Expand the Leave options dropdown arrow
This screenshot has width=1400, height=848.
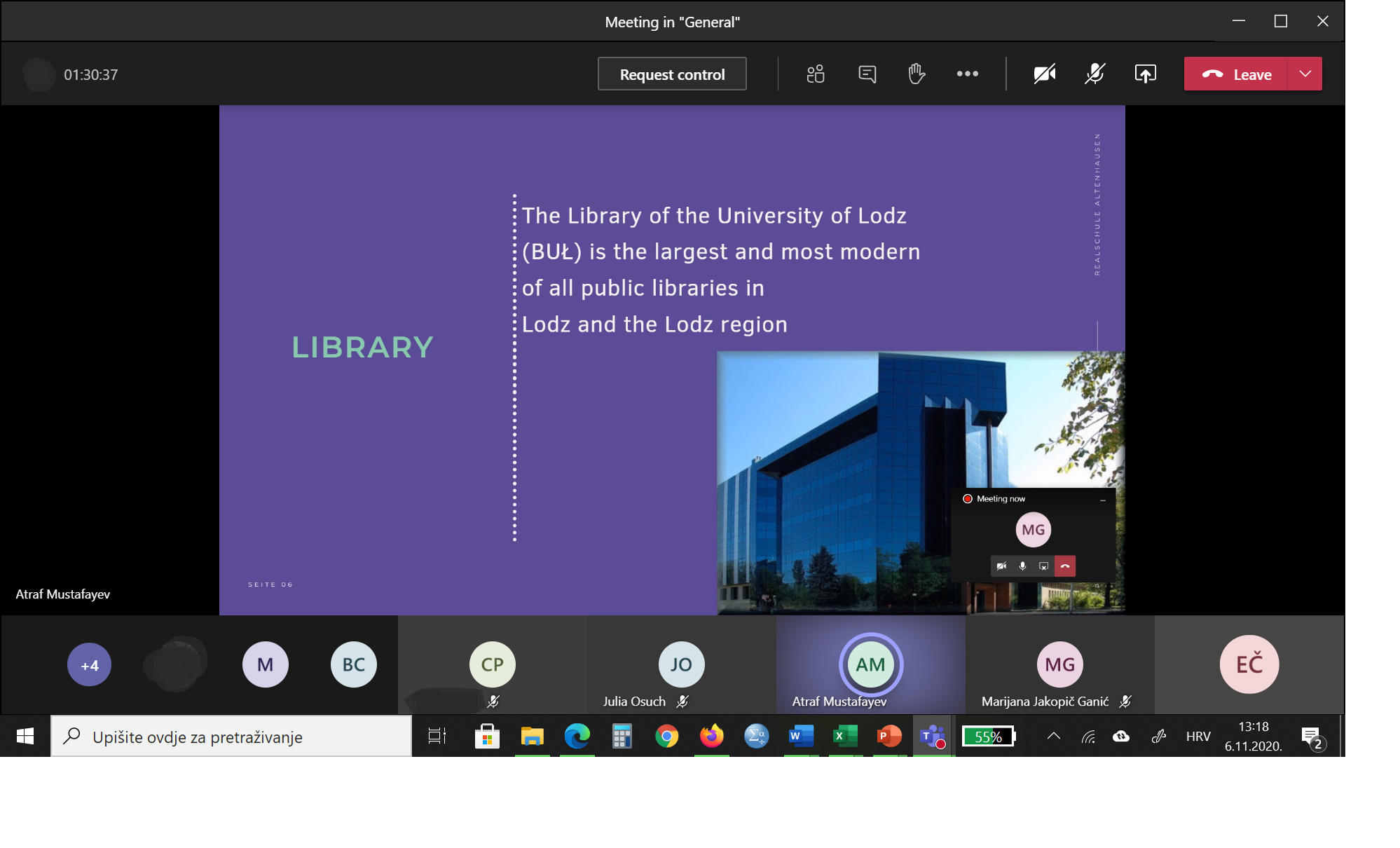point(1305,74)
